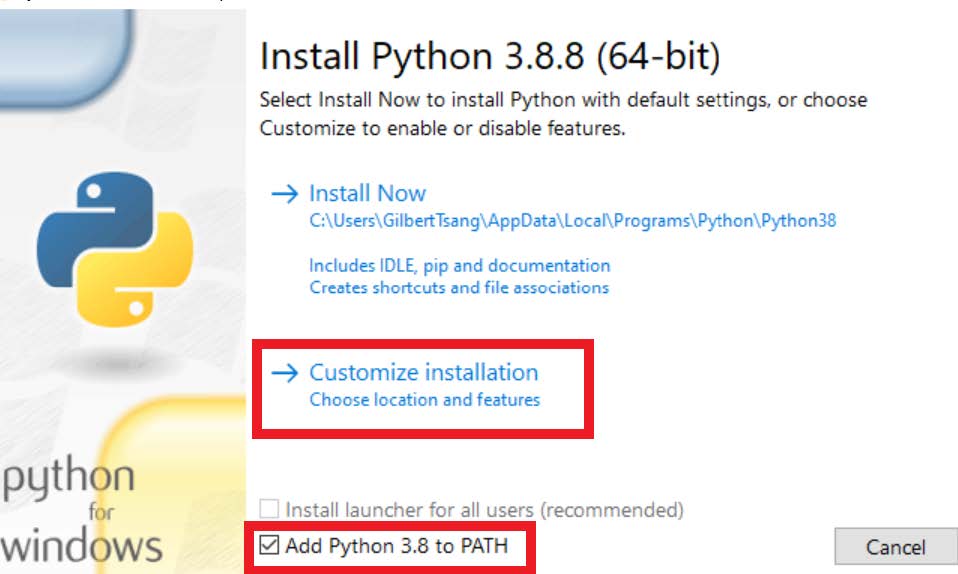Click the 'Select Install Now' description paragraph
The height and width of the screenshot is (574, 958).
(x=563, y=114)
